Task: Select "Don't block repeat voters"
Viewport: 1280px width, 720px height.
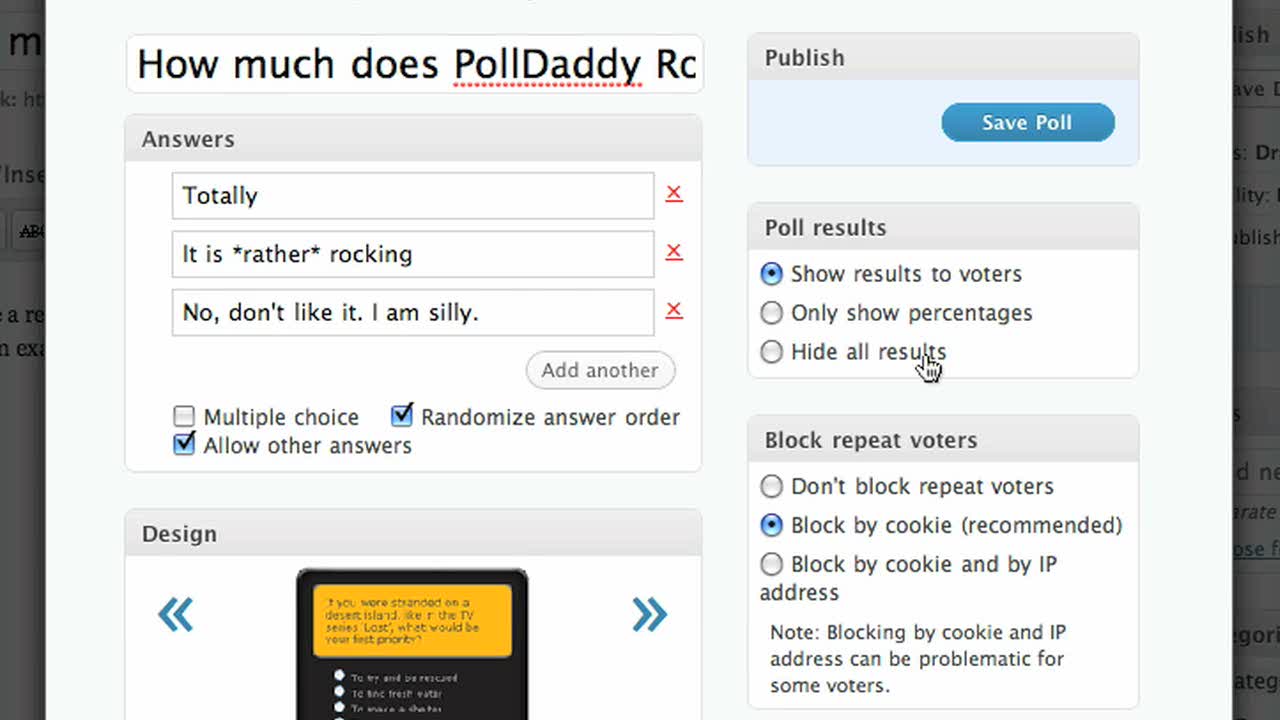Action: pyautogui.click(x=771, y=486)
